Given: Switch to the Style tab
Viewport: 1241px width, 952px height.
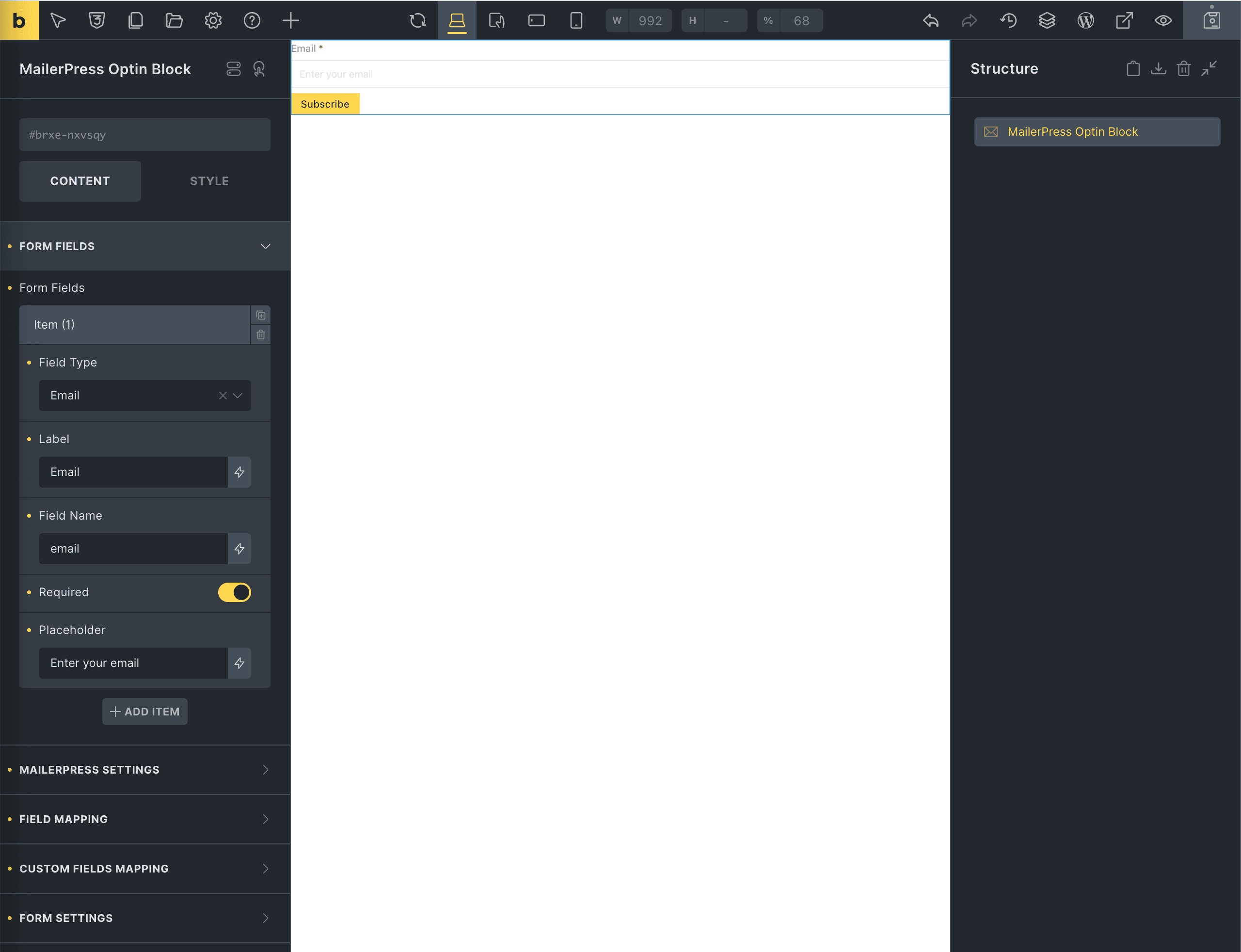Looking at the screenshot, I should coord(209,181).
